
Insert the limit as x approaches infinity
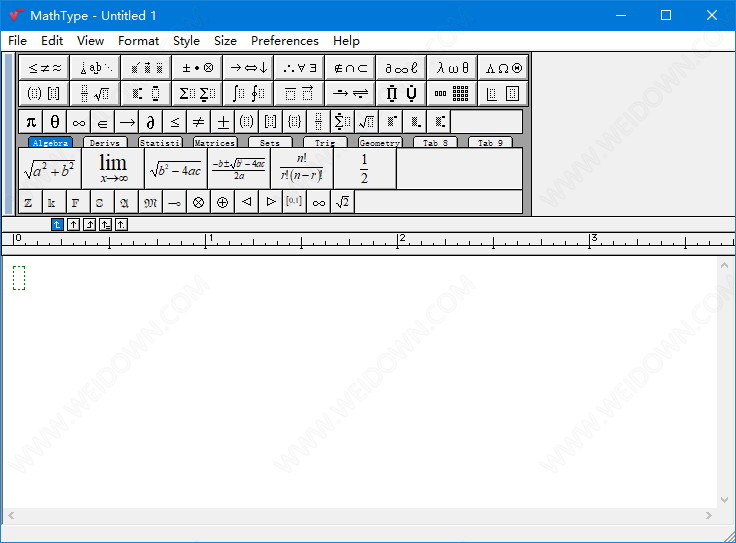point(113,169)
